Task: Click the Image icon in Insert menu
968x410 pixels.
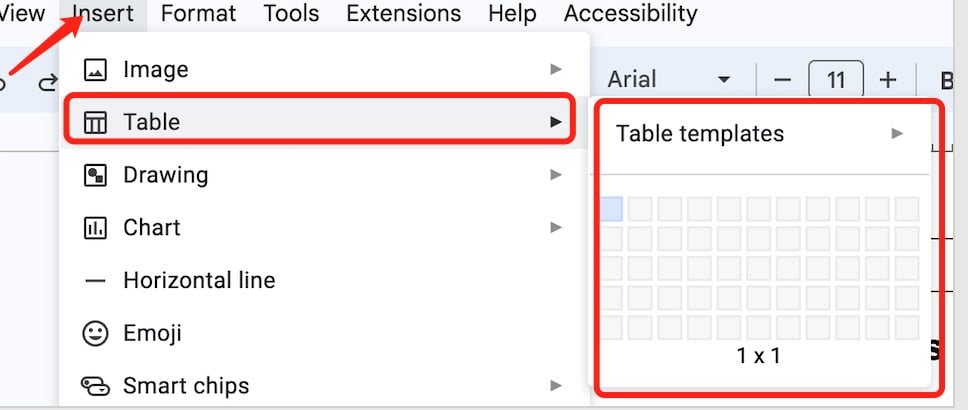Action: (x=95, y=69)
